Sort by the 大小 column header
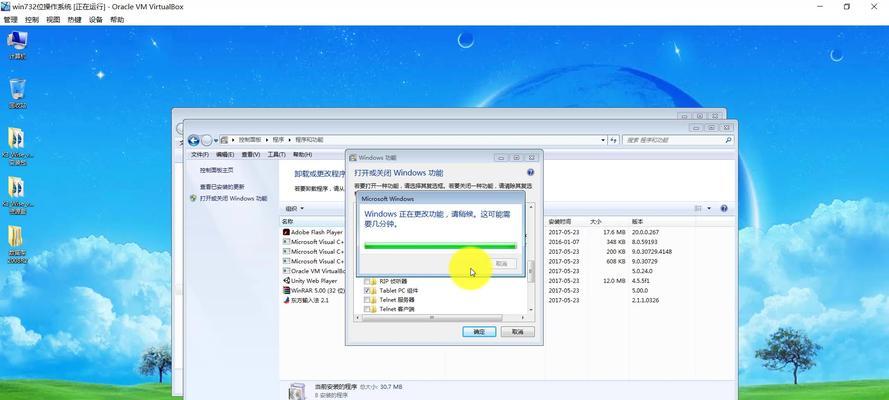The height and width of the screenshot is (400, 889). tap(595, 222)
